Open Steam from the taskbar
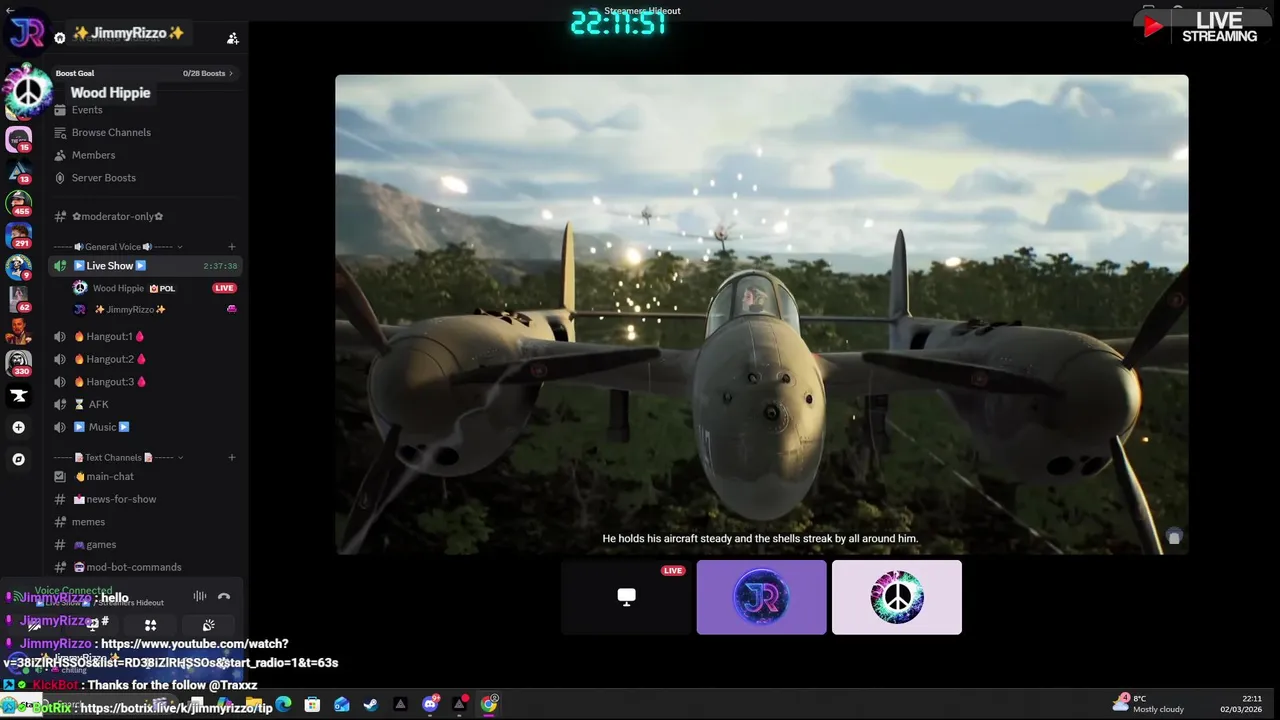This screenshot has width=1280, height=720. pyautogui.click(x=371, y=704)
